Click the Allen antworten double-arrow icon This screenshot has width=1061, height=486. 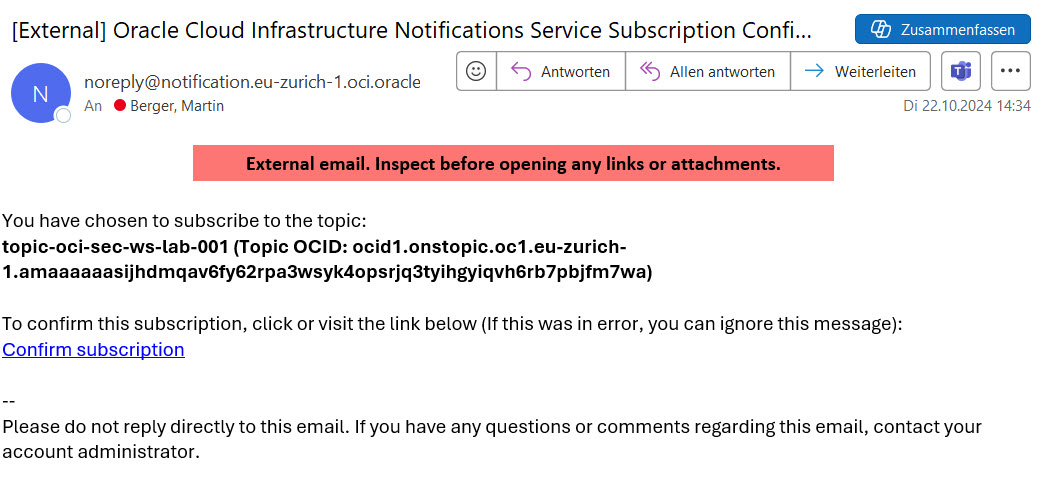pos(650,71)
